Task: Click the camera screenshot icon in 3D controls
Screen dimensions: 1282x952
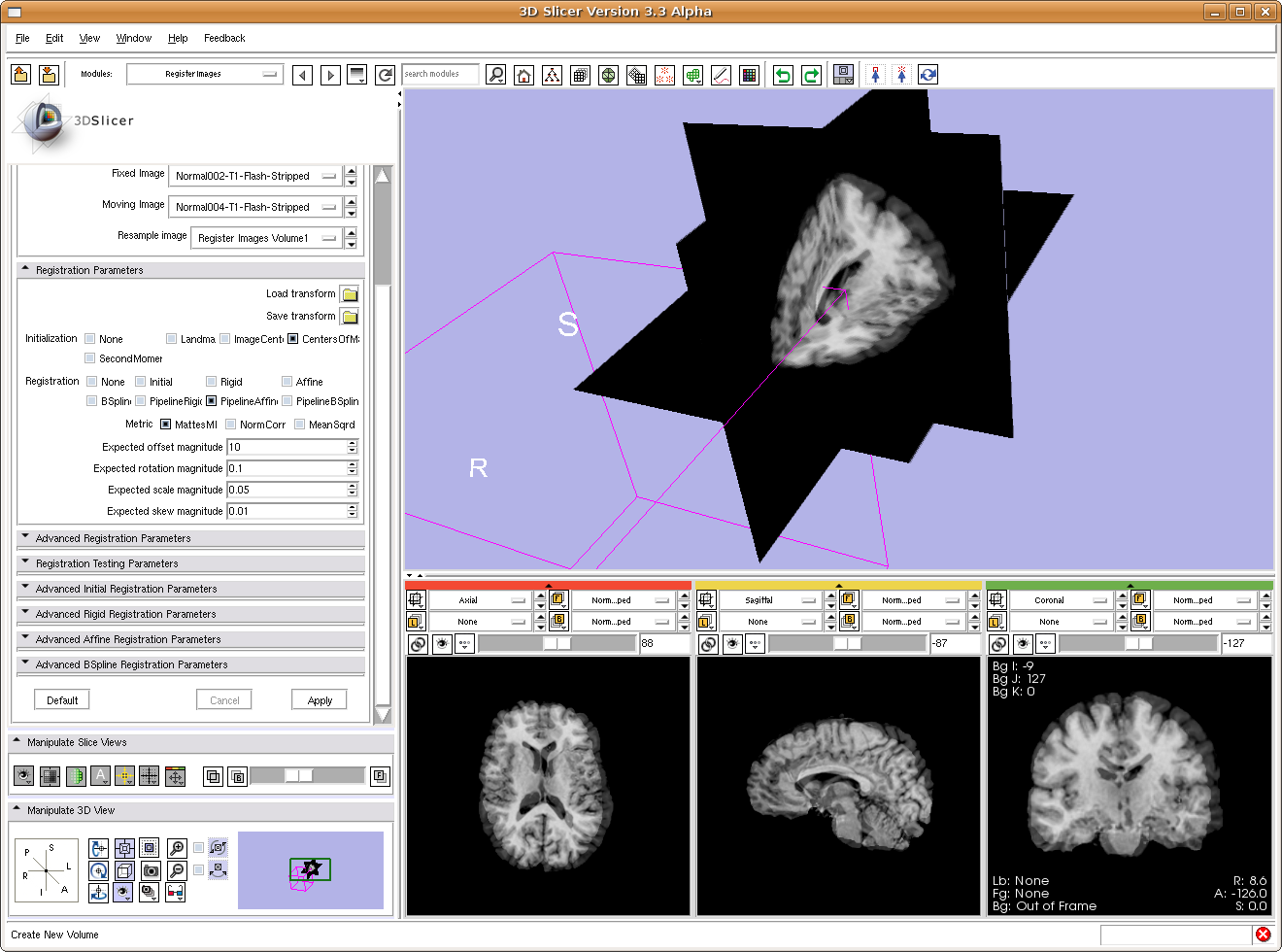Action: (x=151, y=870)
